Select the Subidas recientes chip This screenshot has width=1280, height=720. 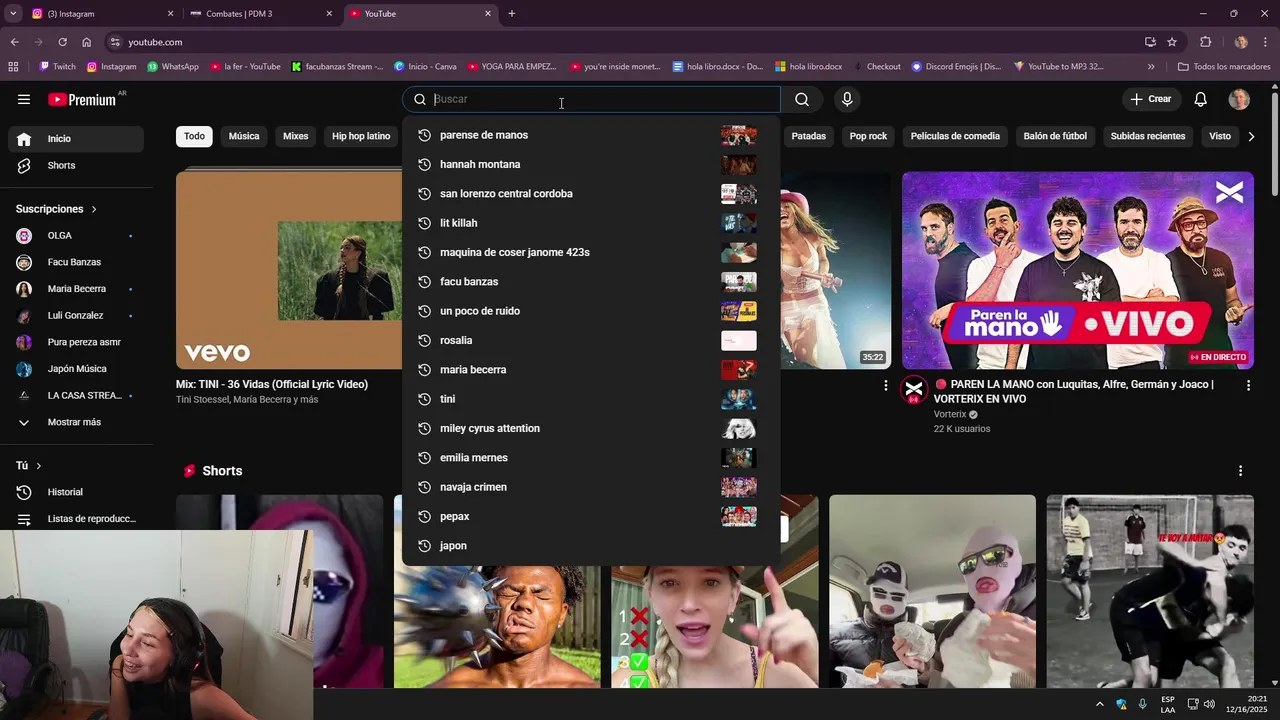tap(1148, 136)
